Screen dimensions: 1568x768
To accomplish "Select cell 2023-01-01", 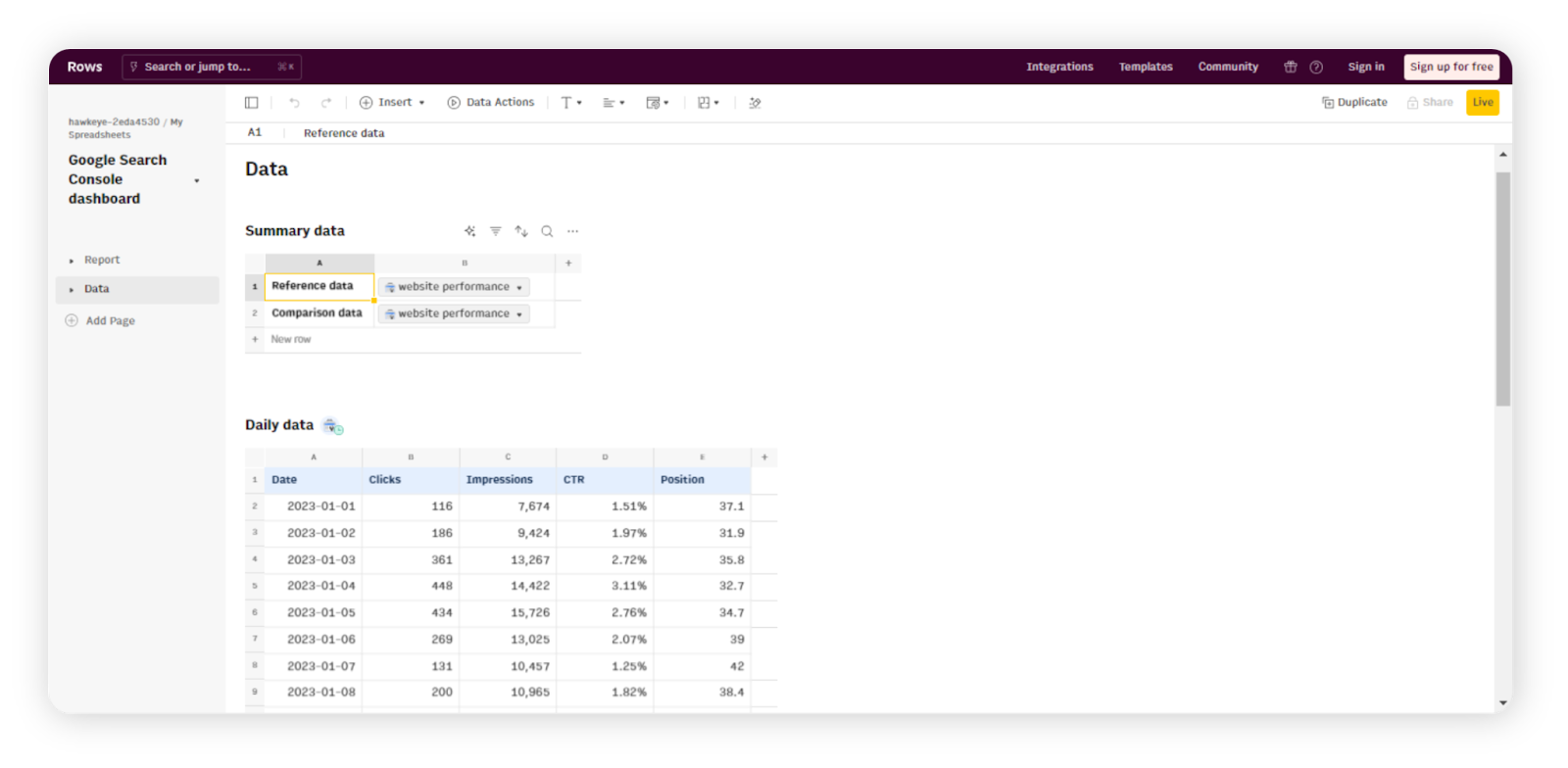I will click(314, 506).
